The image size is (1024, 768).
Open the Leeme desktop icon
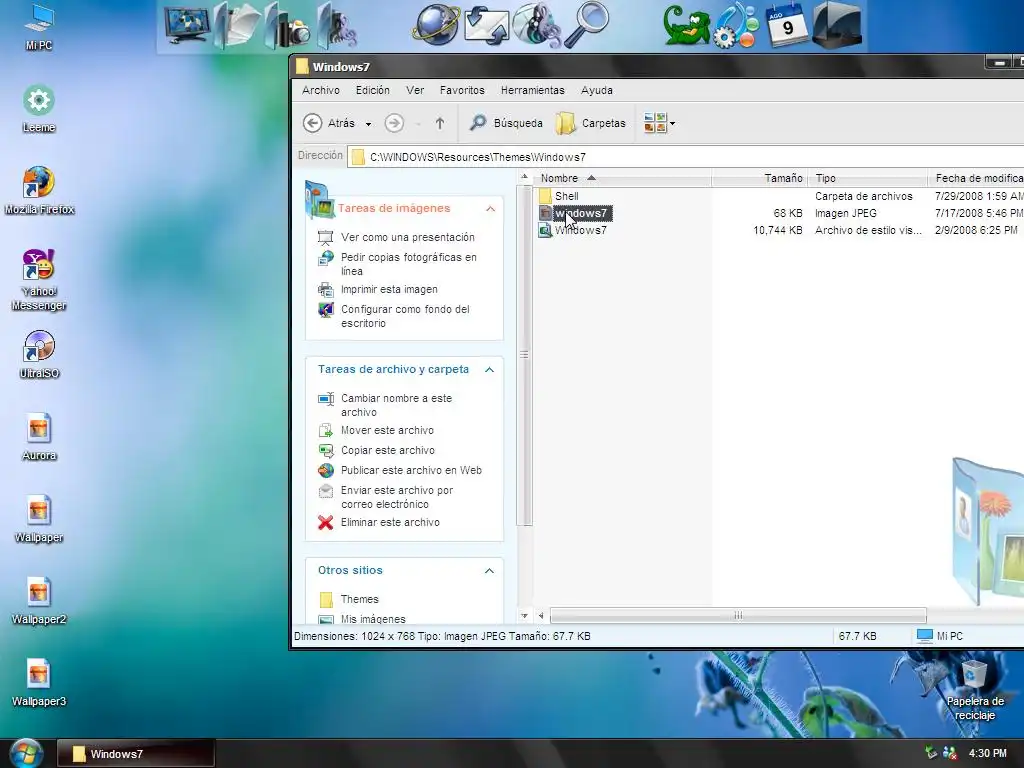[x=39, y=109]
